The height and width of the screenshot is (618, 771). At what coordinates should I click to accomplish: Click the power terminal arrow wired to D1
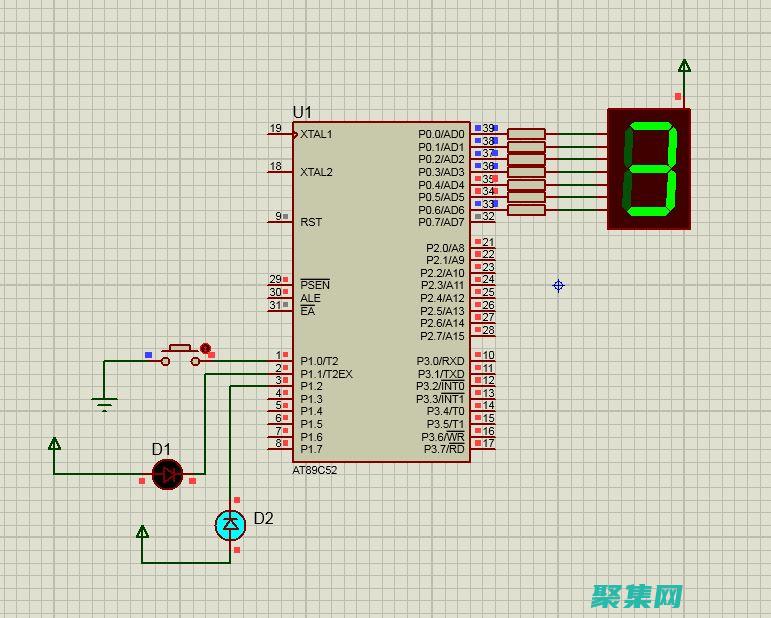[55, 444]
